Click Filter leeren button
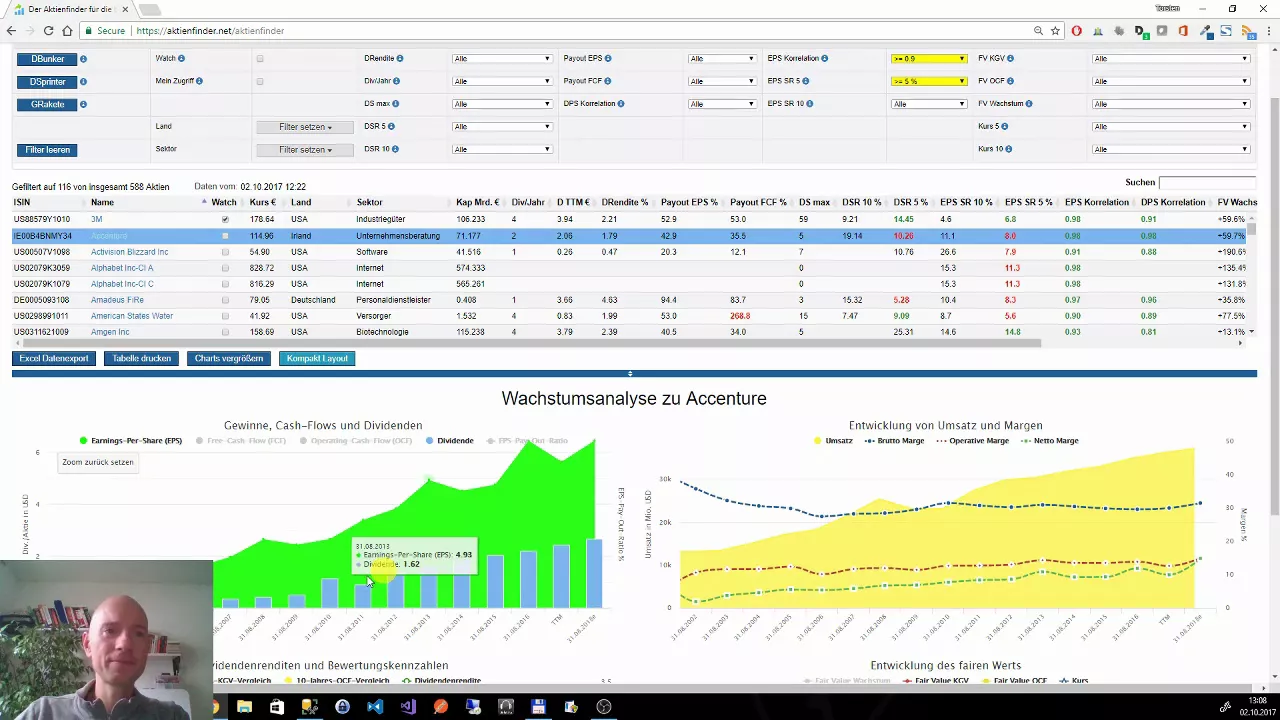This screenshot has width=1280, height=720. pyautogui.click(x=47, y=150)
